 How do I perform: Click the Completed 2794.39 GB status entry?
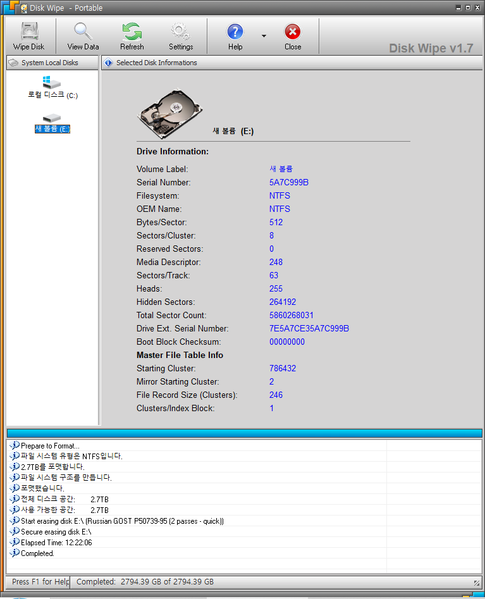tap(145, 582)
